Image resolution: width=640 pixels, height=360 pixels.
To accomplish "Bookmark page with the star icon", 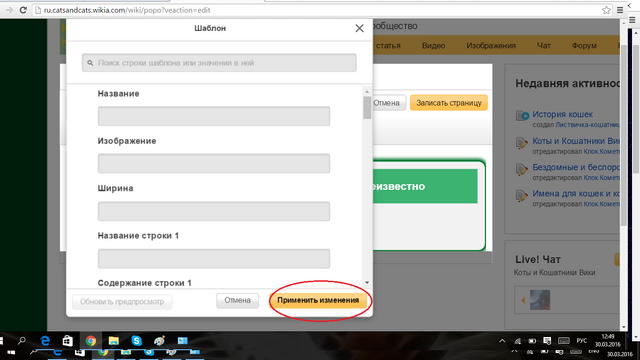I will point(607,10).
